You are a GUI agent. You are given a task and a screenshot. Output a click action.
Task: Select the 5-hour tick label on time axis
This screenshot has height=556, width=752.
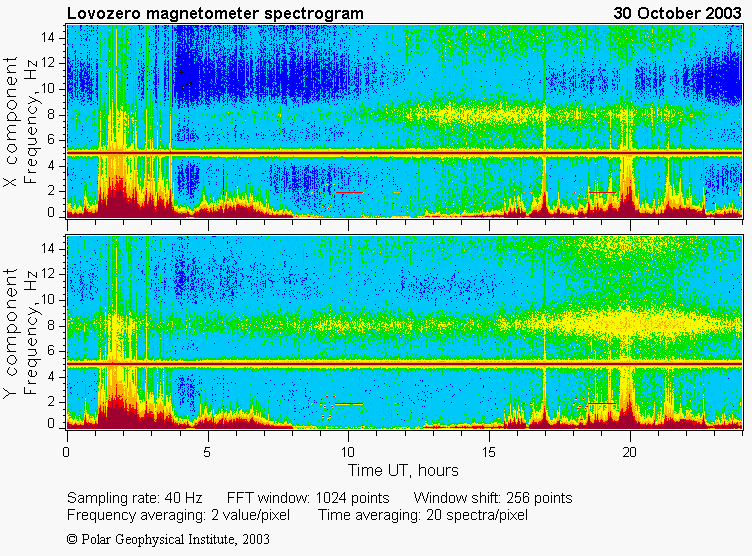tap(208, 452)
